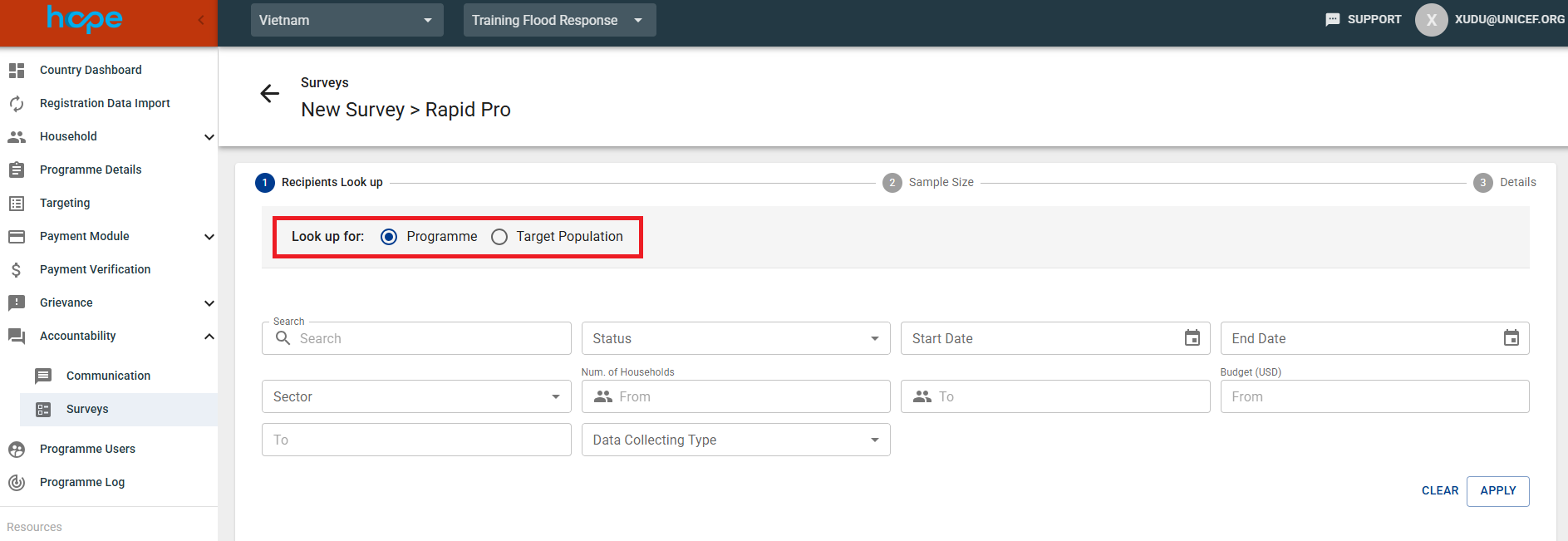Open the Start Date calendar picker icon

click(1192, 338)
